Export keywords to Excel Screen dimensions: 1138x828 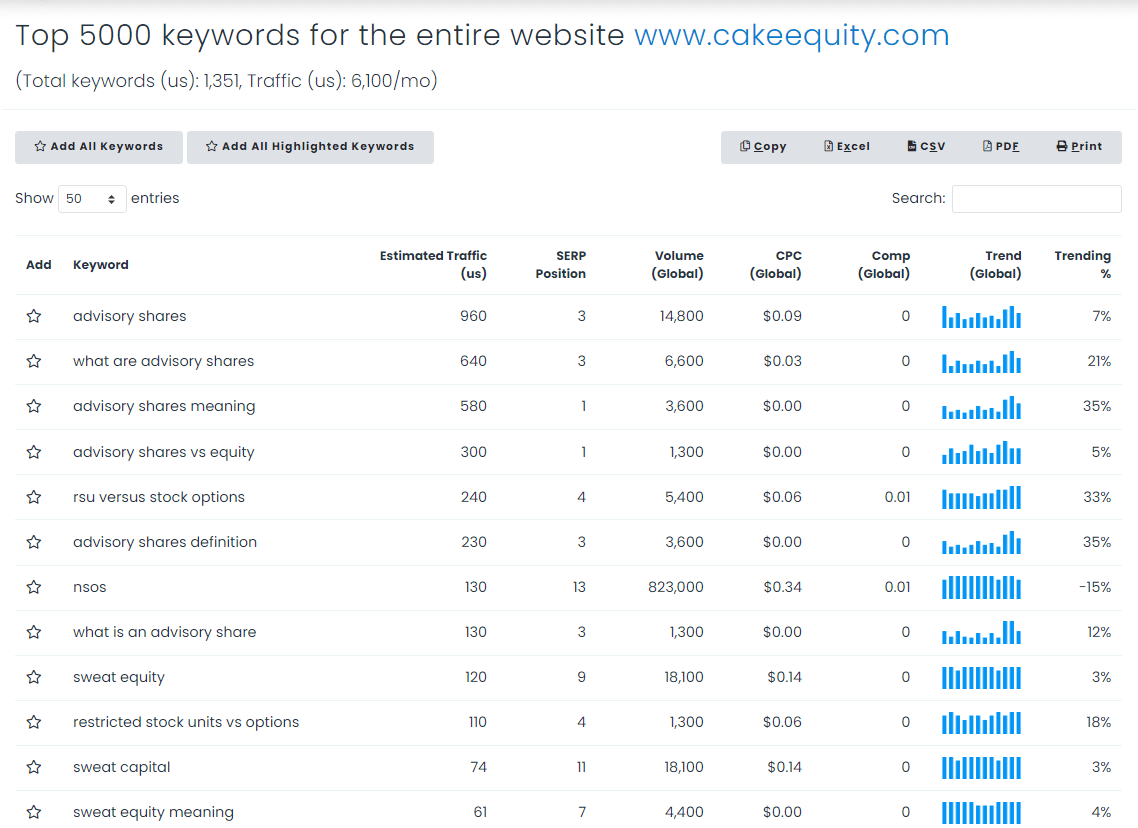[x=846, y=146]
